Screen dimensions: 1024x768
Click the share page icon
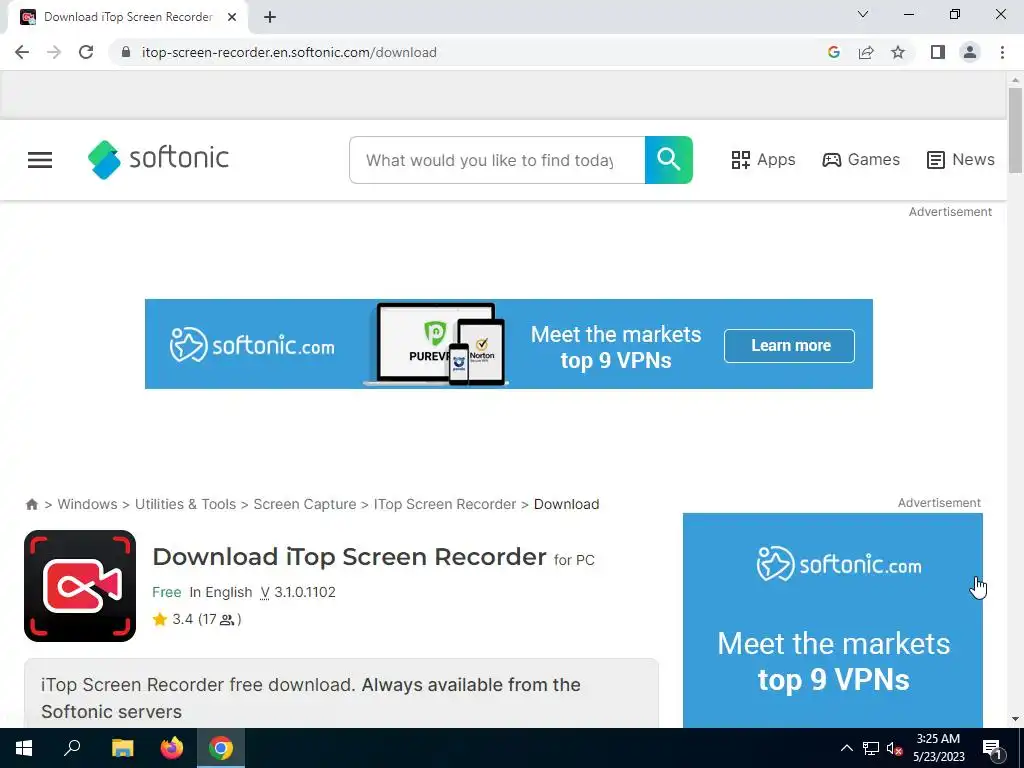tap(866, 52)
